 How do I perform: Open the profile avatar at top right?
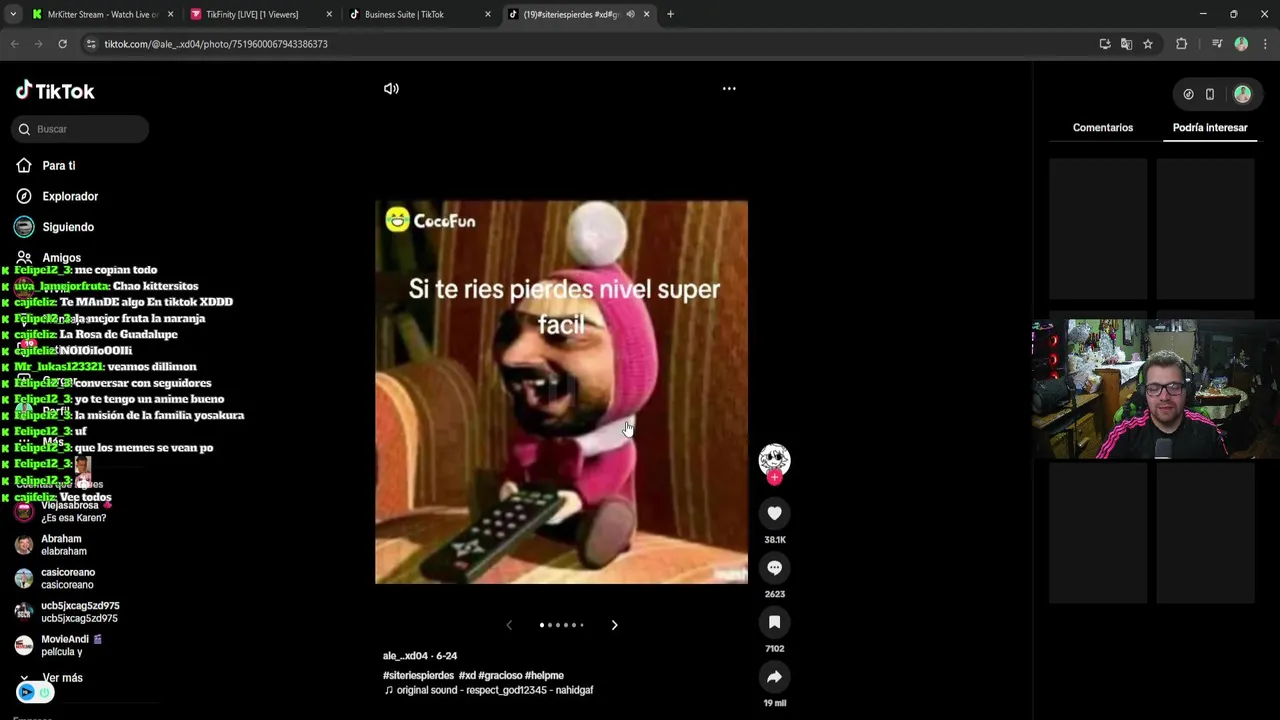click(1242, 94)
